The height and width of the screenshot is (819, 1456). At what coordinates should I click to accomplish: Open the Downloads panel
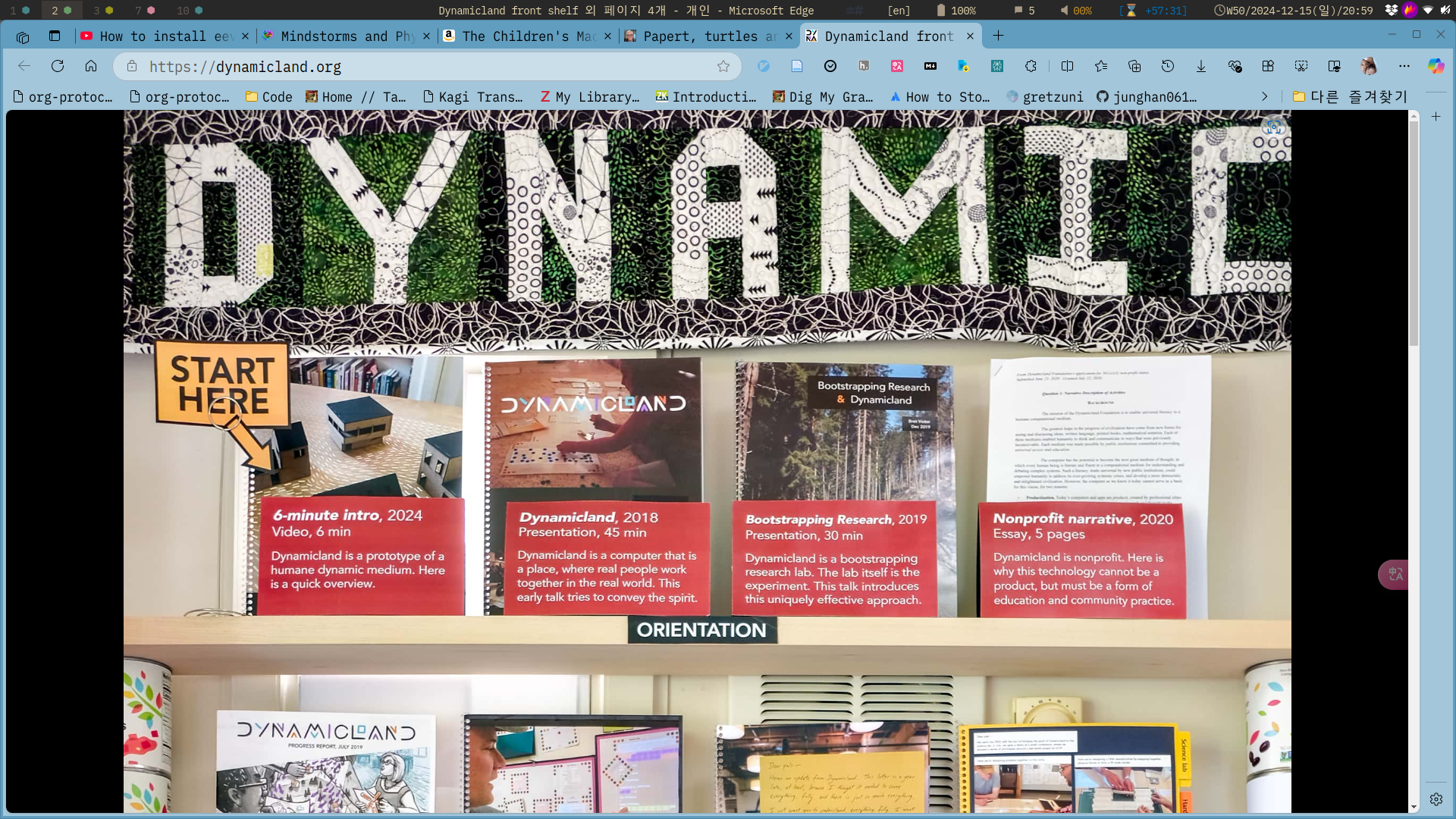click(1201, 66)
